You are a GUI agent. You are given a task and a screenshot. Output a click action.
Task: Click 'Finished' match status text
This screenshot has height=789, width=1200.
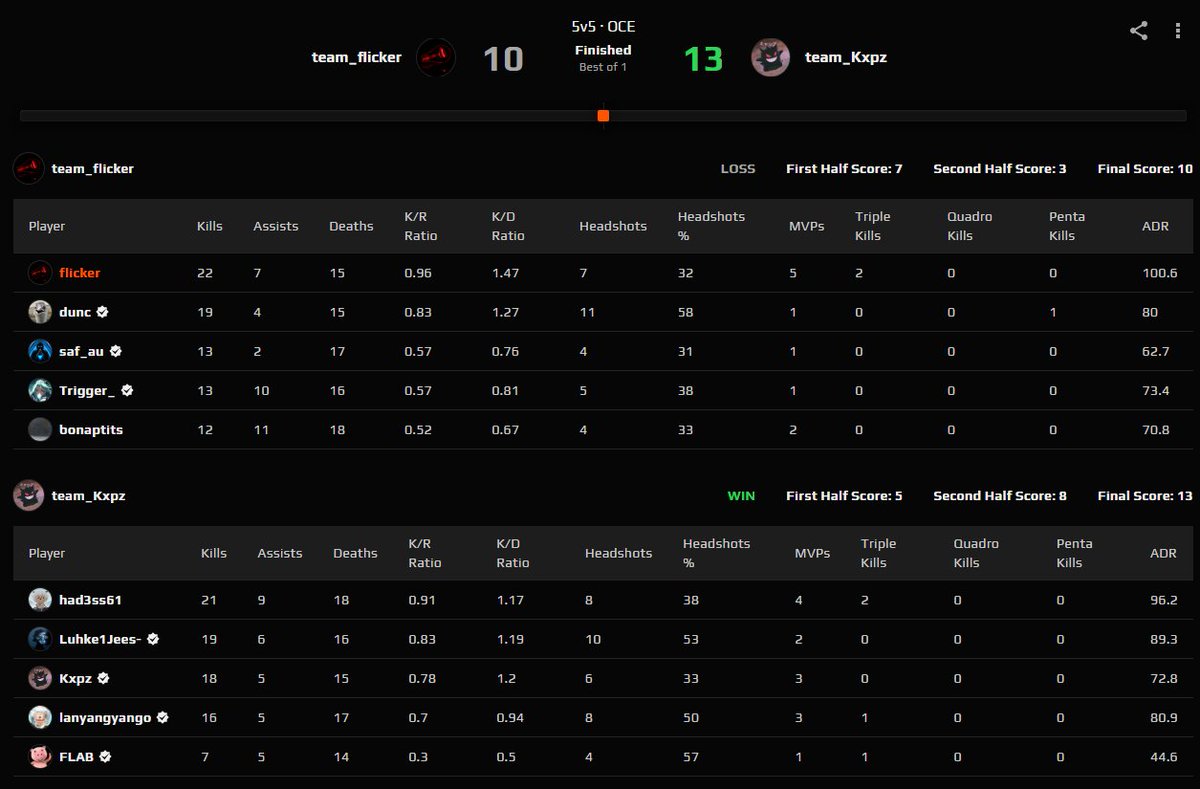[x=603, y=50]
